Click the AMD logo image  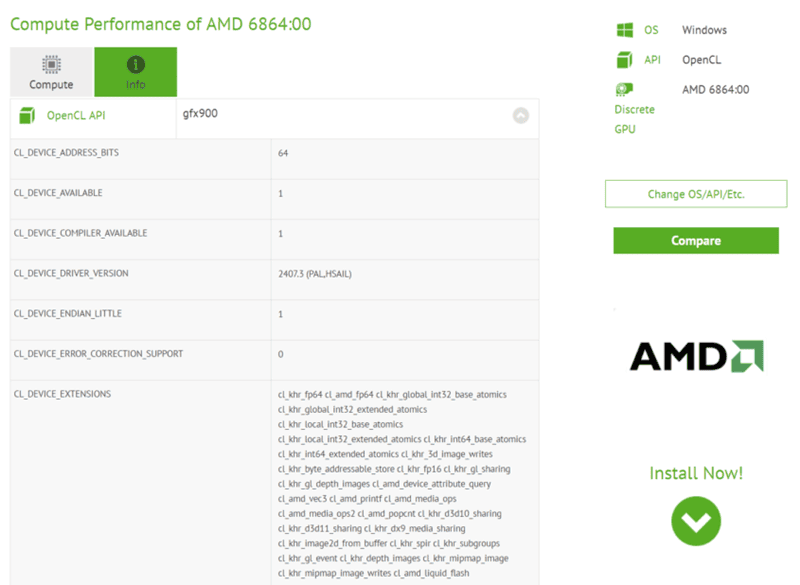(696, 357)
